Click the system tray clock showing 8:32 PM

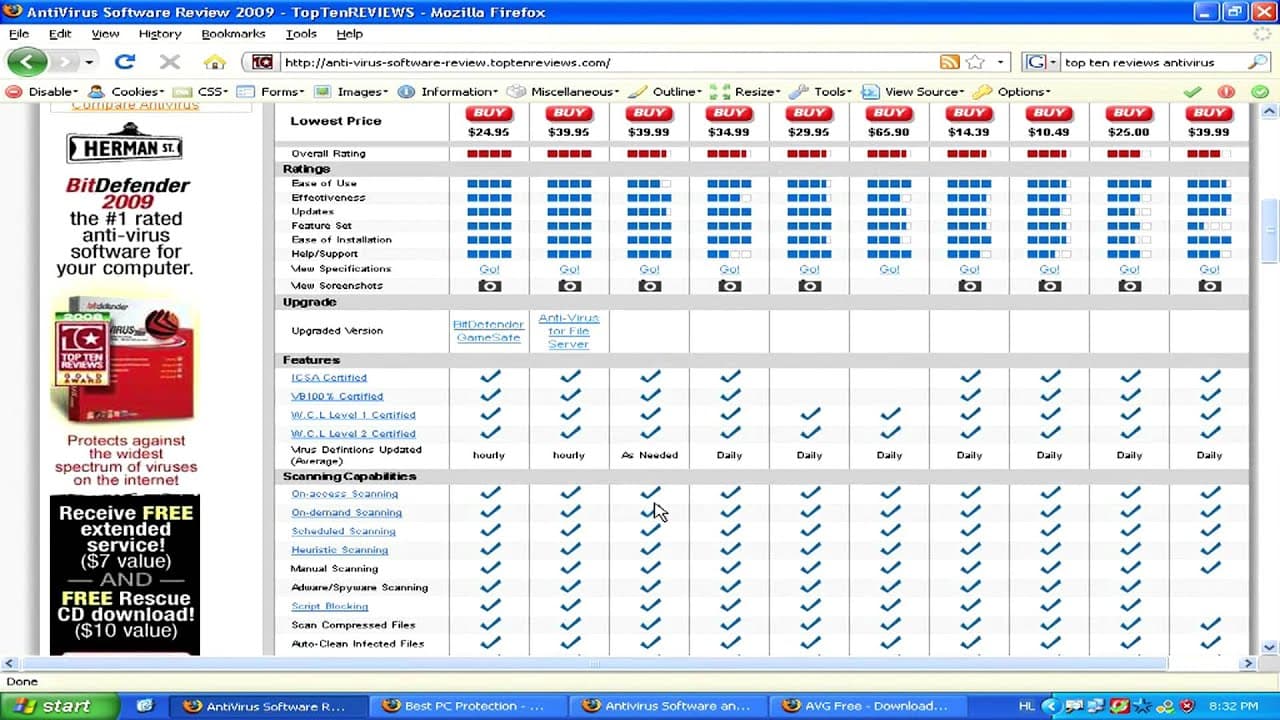click(x=1233, y=706)
